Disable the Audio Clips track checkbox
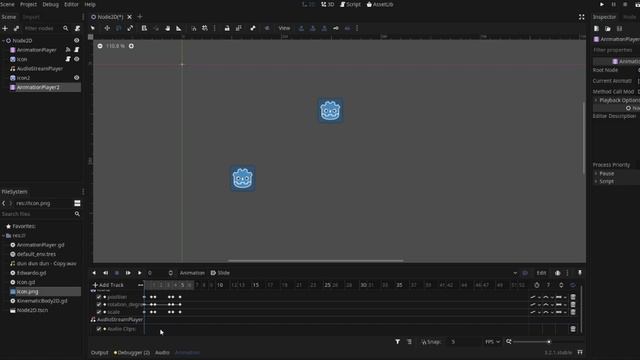Image resolution: width=640 pixels, height=360 pixels. coord(99,329)
